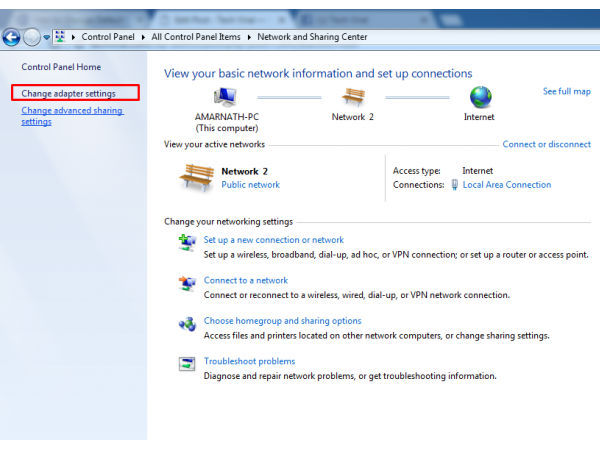Click the homegroup and sharing options icon
The width and height of the screenshot is (600, 450).
(x=187, y=323)
